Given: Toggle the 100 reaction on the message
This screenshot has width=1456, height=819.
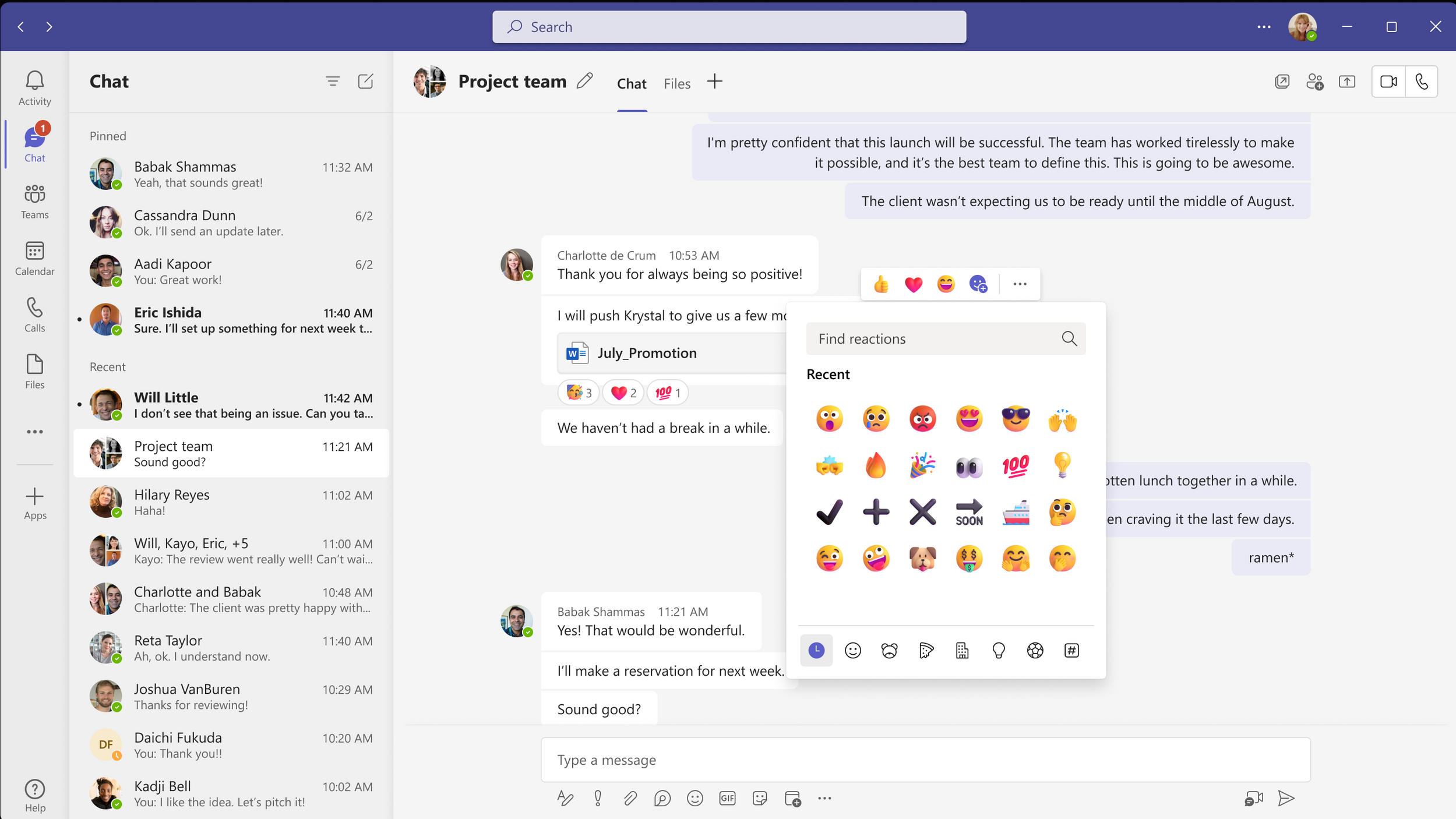Looking at the screenshot, I should (668, 393).
